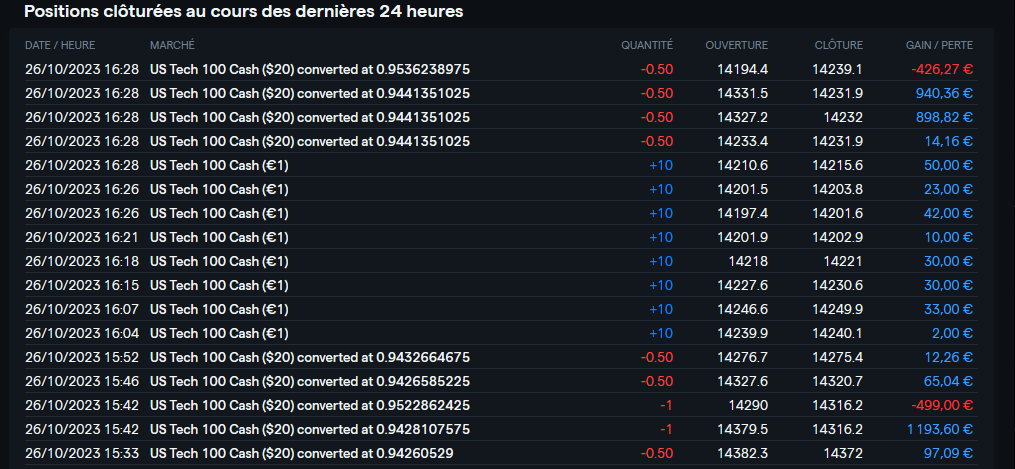Open the market converted at 0.9432664675
The height and width of the screenshot is (469, 1015).
[309, 357]
